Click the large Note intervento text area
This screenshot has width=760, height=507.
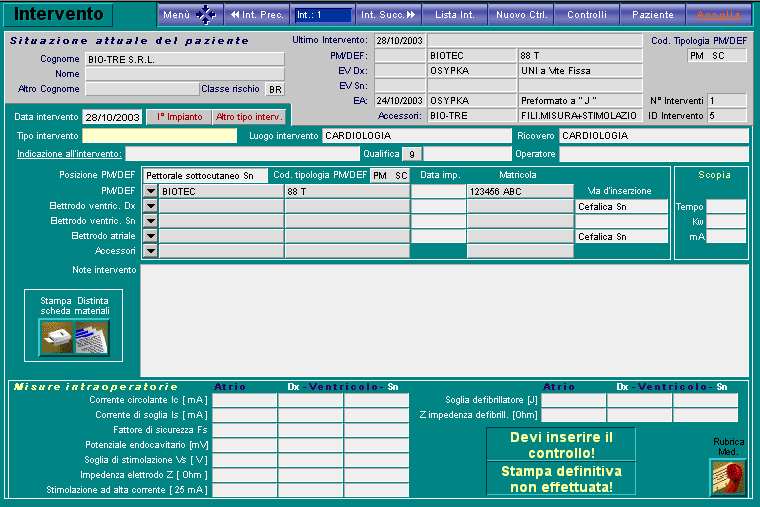444,320
